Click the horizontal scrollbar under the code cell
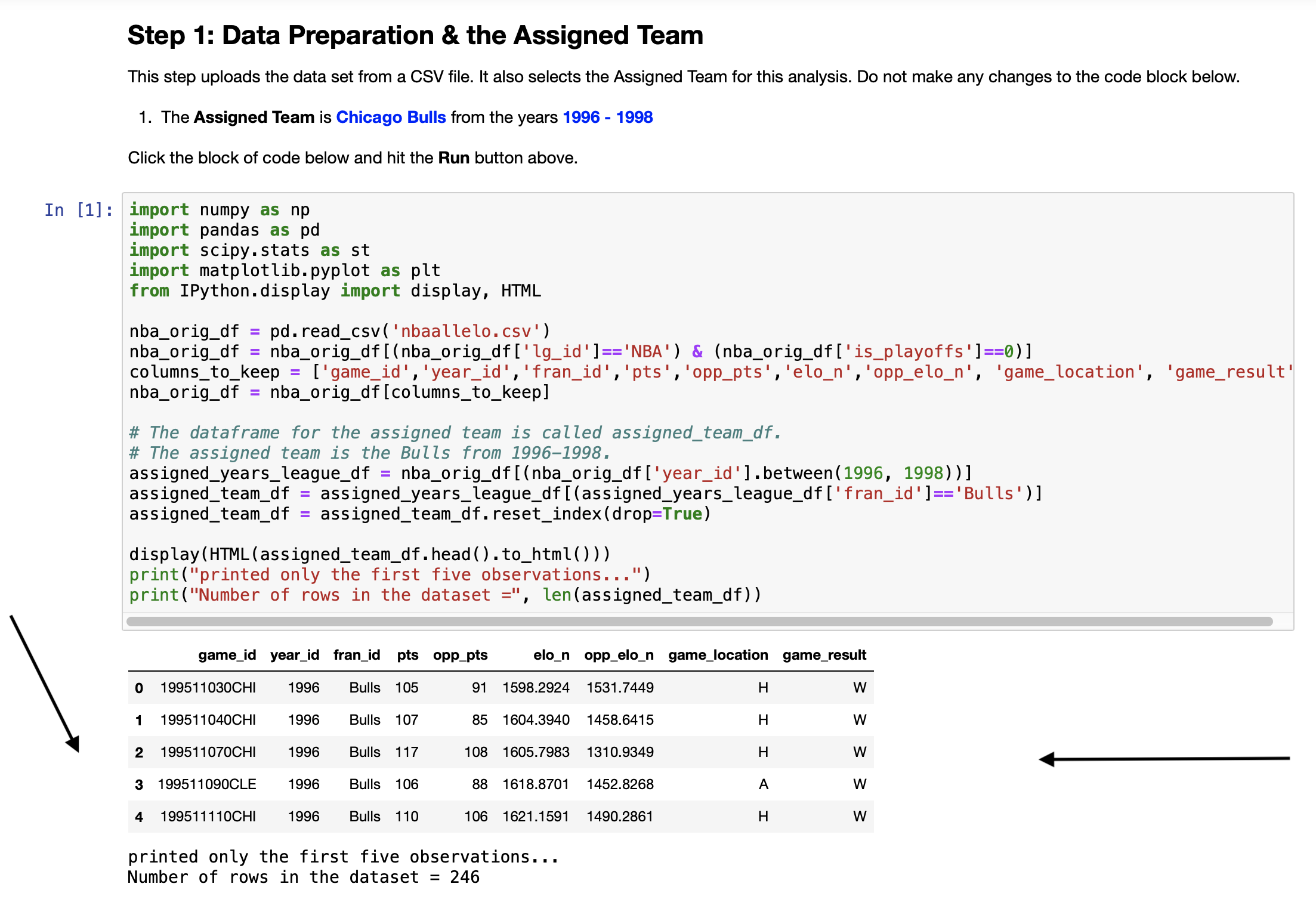1316x915 pixels. pyautogui.click(x=699, y=622)
